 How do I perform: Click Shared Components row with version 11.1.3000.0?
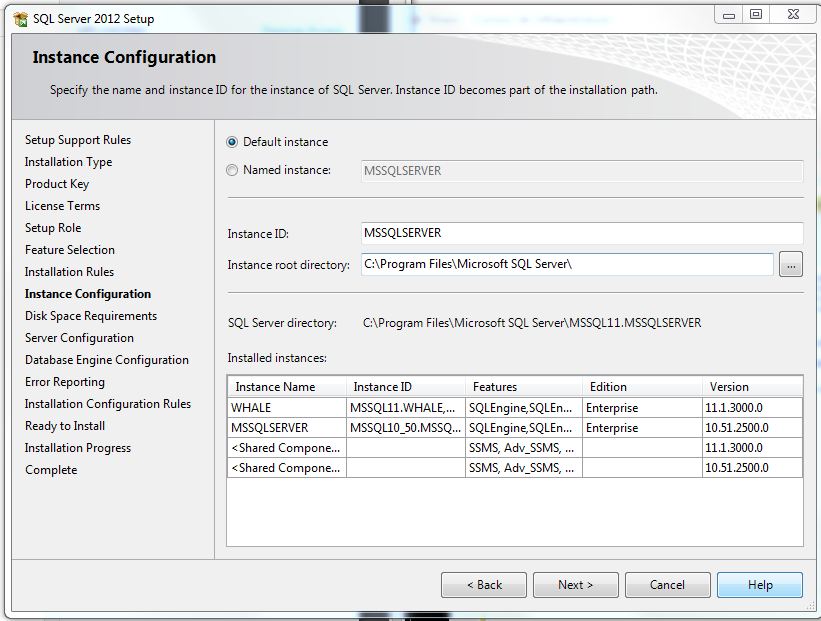[x=515, y=448]
